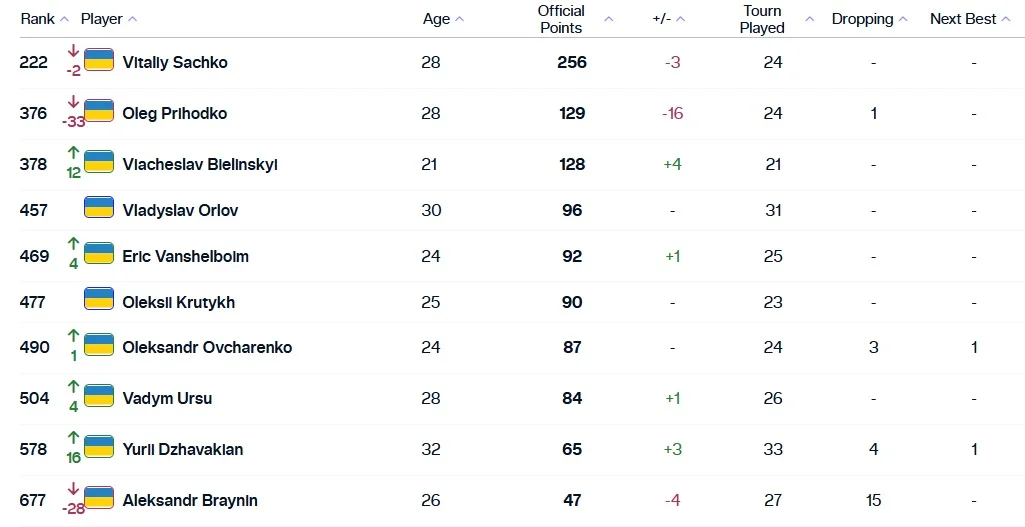1025x527 pixels.
Task: Click the flag next to Vladyslav Orlov
Action: [99, 208]
